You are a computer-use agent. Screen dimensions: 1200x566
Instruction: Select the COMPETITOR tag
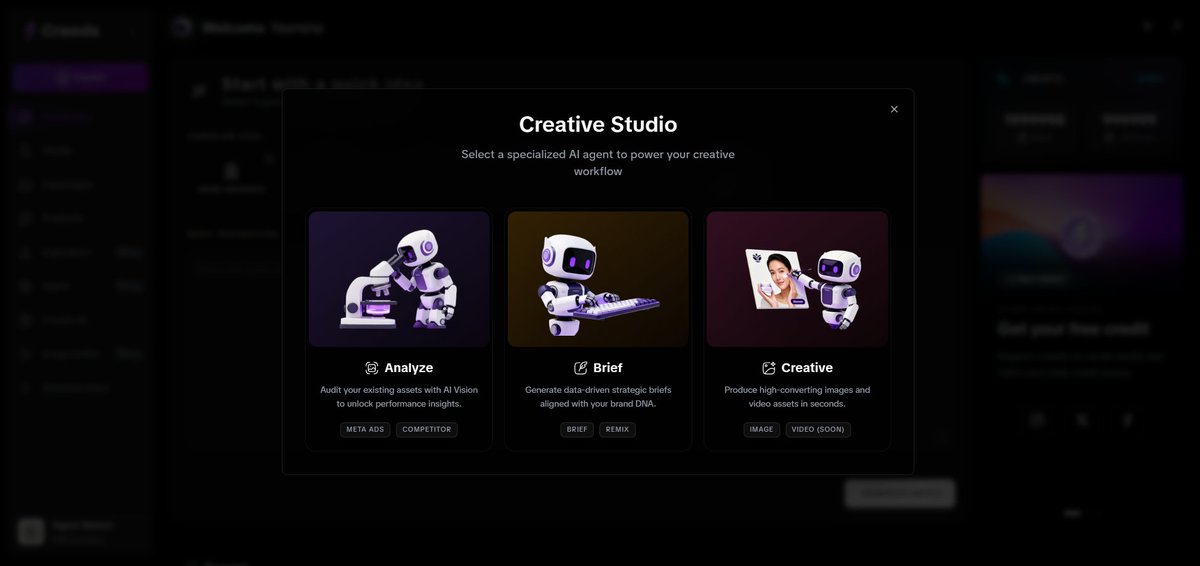pos(427,430)
